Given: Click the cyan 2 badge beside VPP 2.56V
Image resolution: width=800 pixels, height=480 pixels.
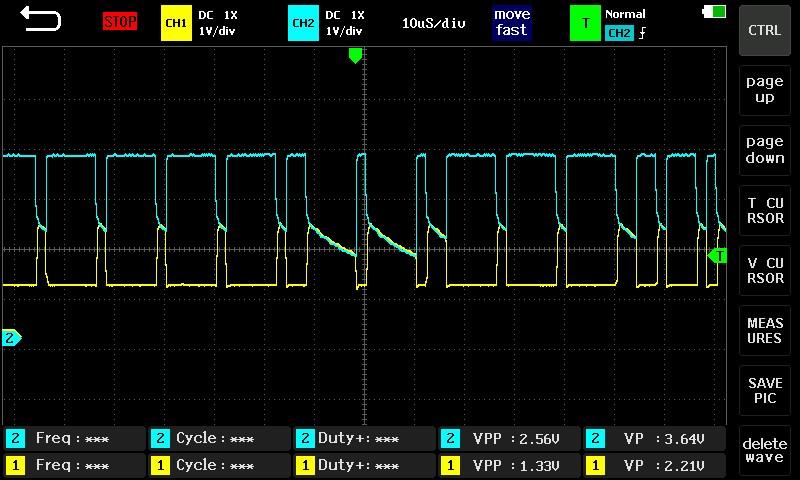Looking at the screenshot, I should (450, 438).
